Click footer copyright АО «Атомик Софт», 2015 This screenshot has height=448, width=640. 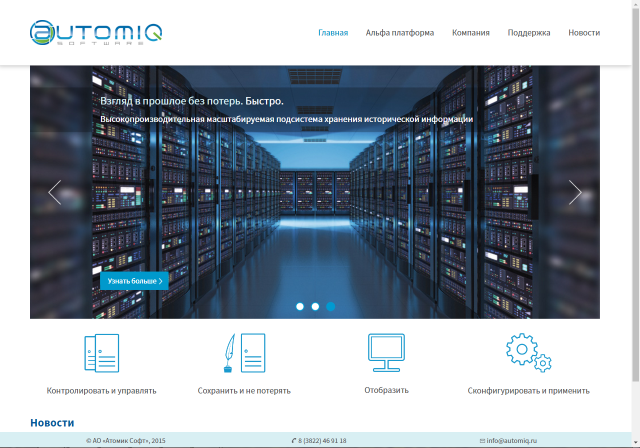[126, 441]
